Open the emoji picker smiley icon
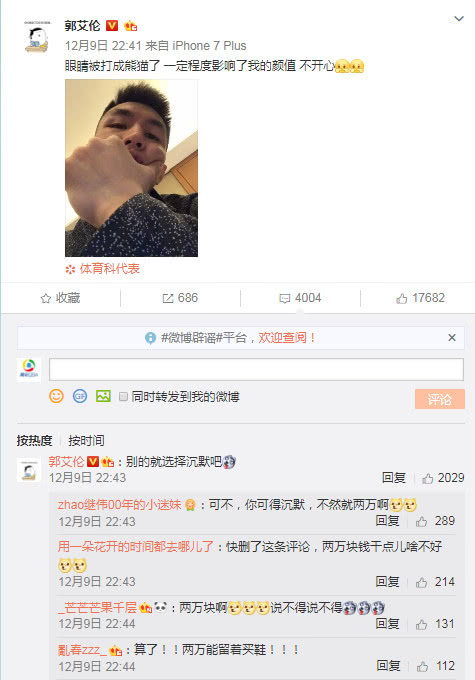475x680 pixels. 56,396
